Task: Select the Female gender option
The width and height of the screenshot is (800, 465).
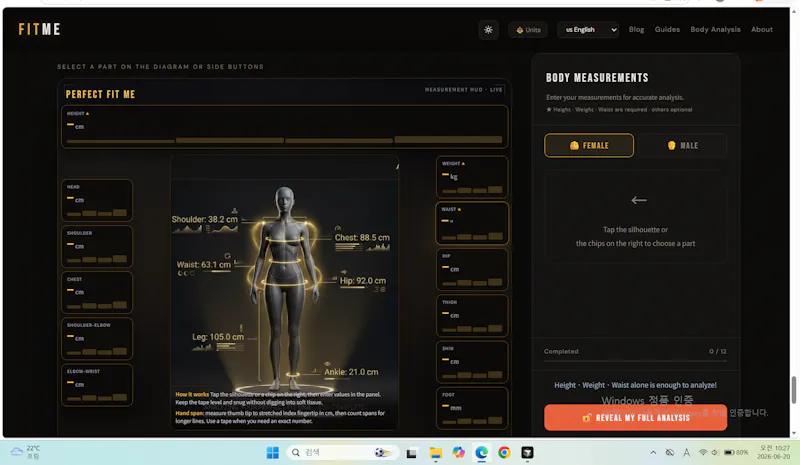Action: tap(589, 145)
